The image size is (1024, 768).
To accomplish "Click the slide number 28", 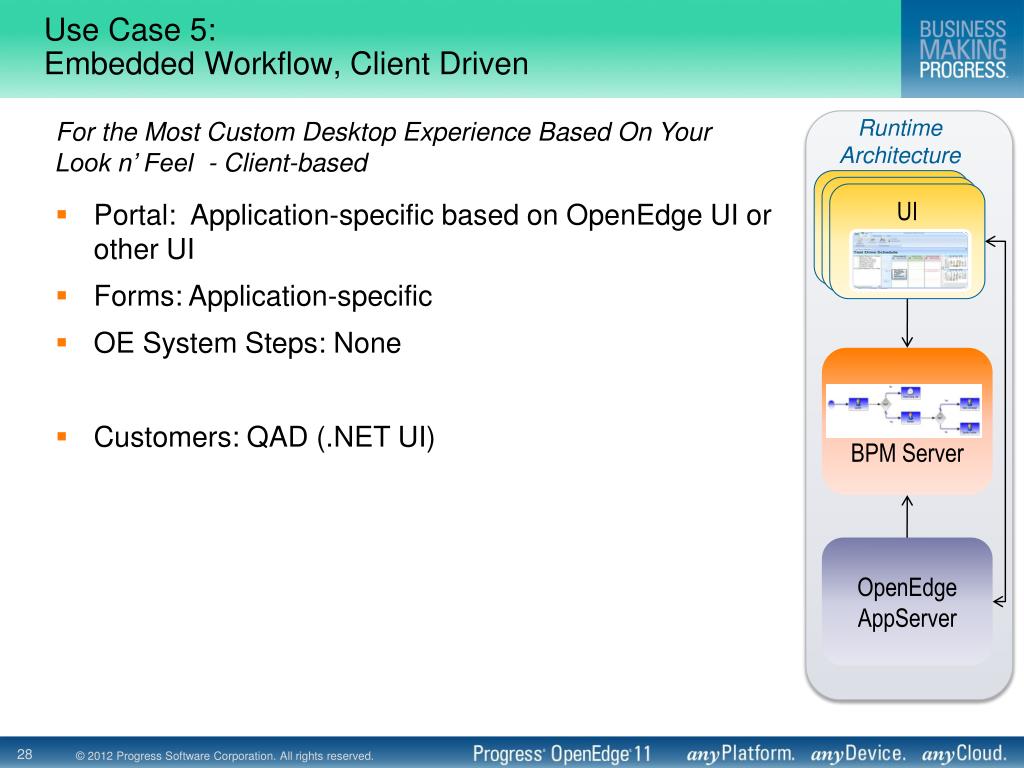I will tap(25, 754).
